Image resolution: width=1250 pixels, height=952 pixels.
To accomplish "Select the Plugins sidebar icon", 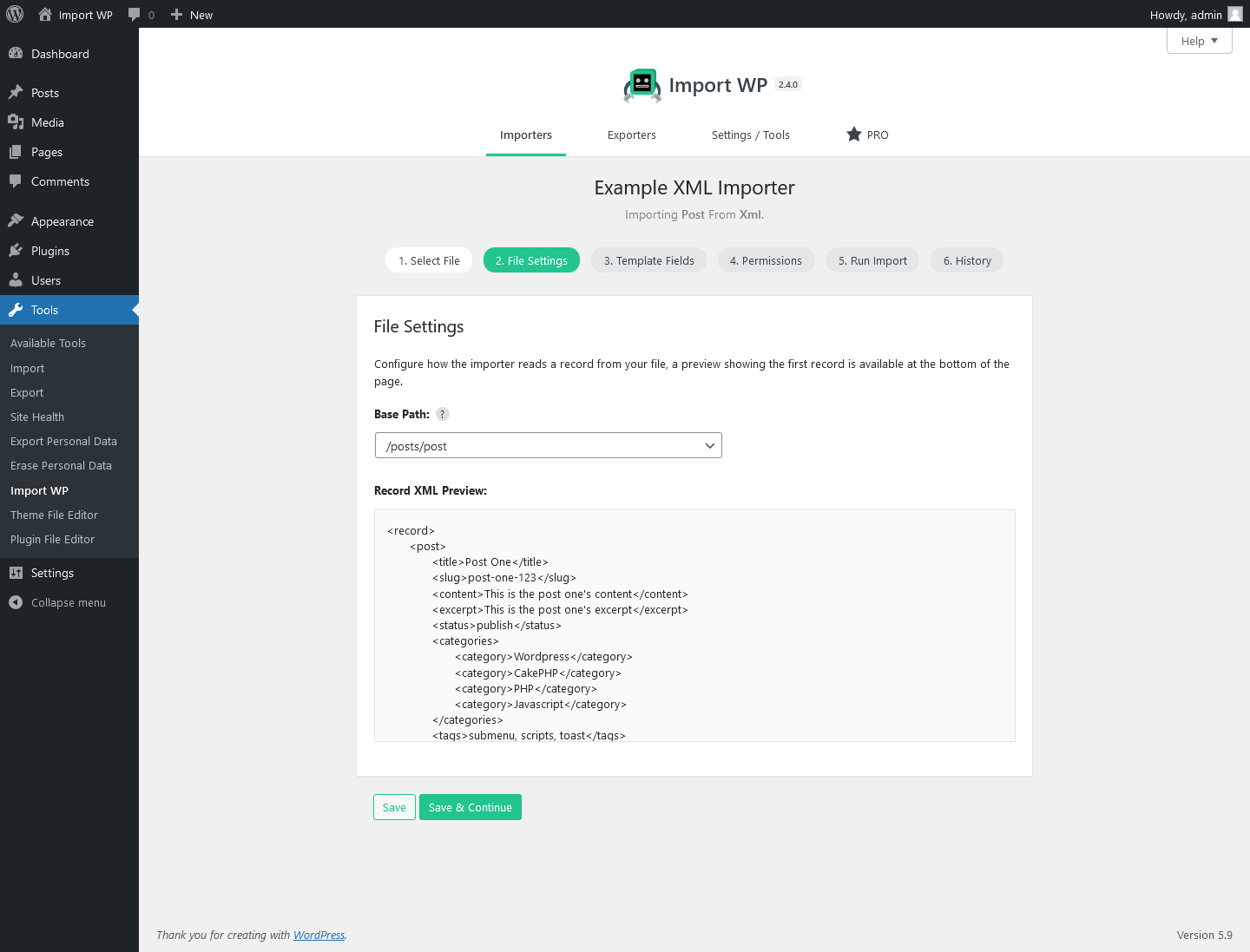I will pyautogui.click(x=17, y=251).
